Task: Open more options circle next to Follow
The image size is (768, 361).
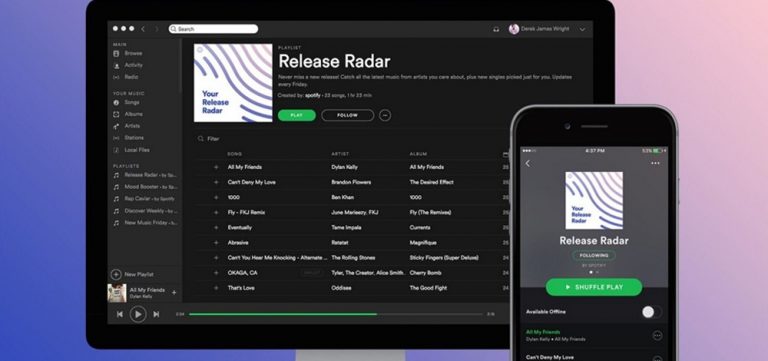Action: (385, 116)
